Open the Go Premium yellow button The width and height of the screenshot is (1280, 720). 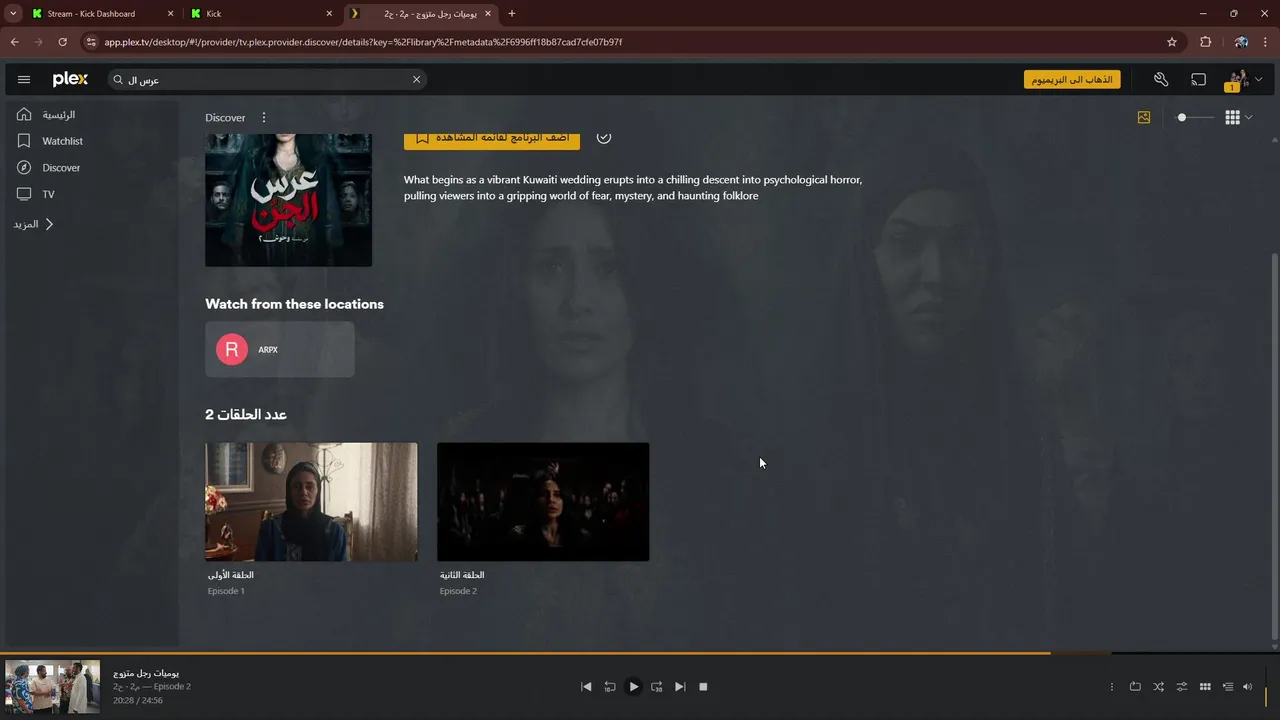(x=1072, y=79)
